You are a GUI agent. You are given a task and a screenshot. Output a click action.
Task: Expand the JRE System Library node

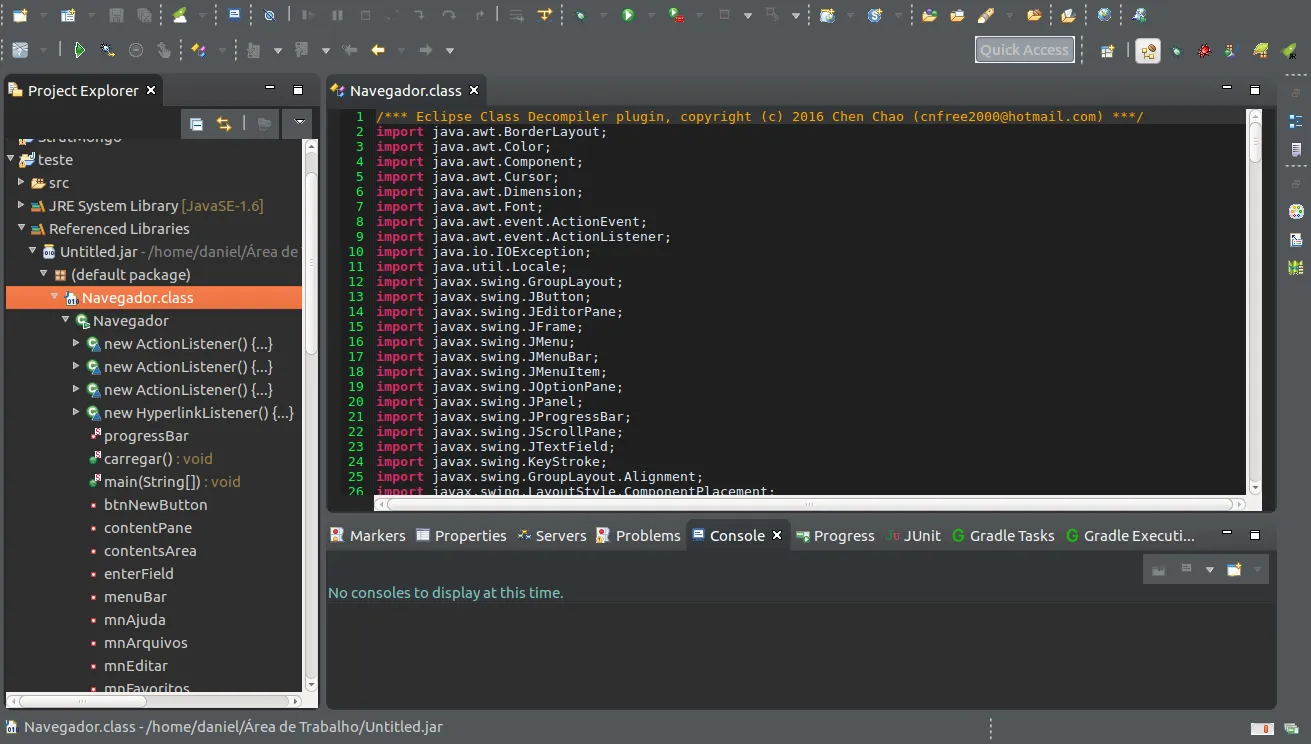click(21, 205)
